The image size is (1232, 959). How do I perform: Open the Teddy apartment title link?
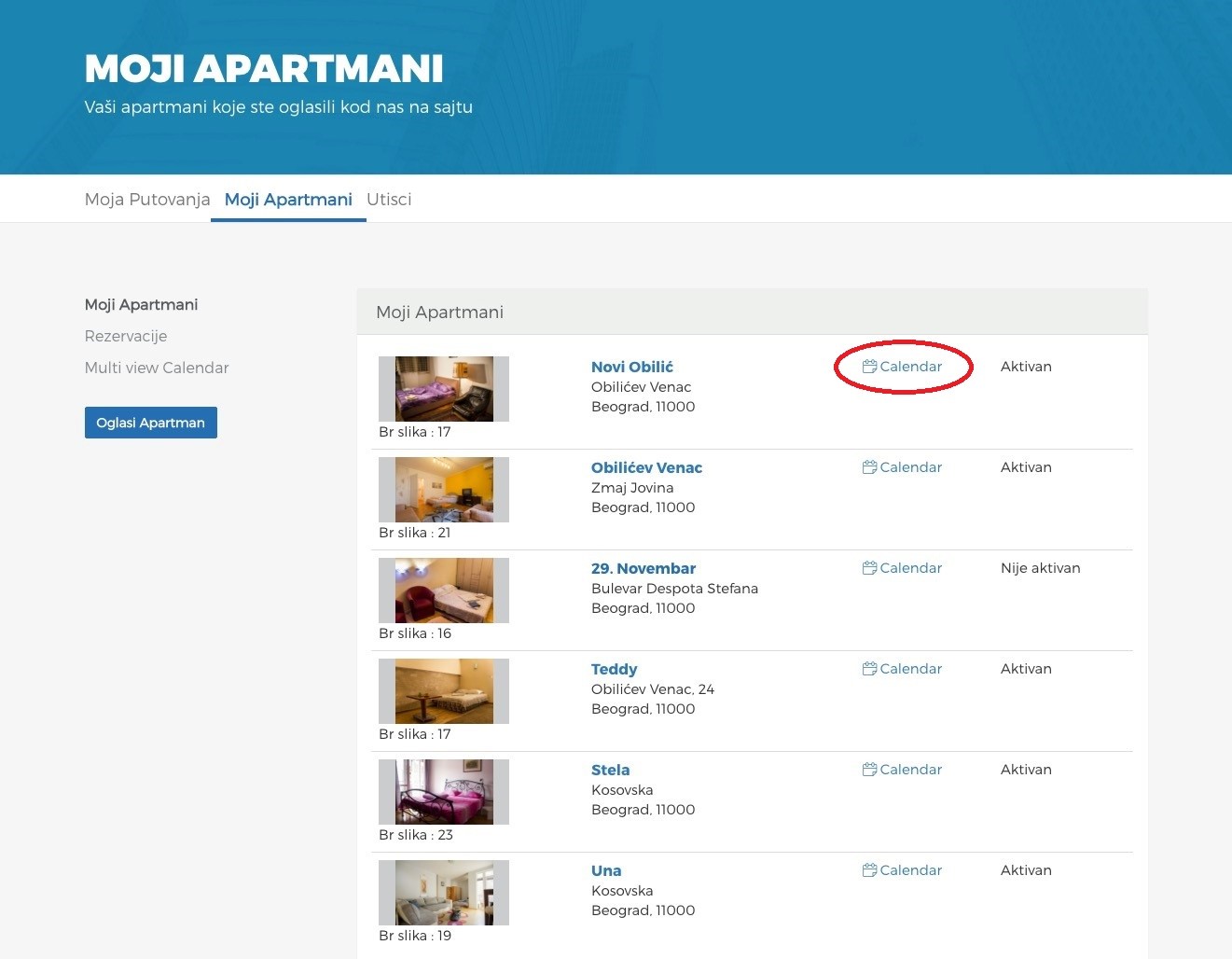tap(614, 669)
